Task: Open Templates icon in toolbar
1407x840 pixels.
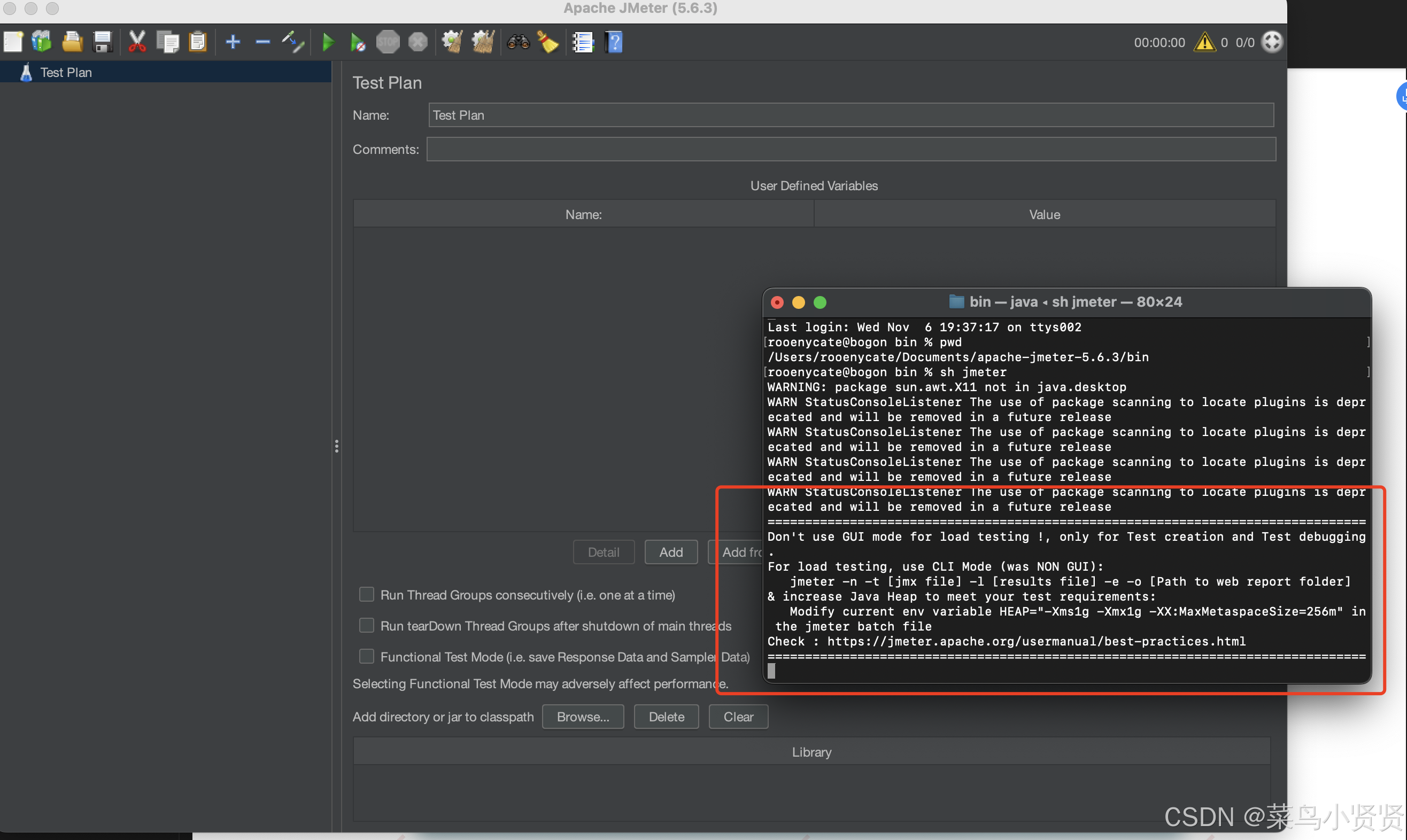Action: pos(42,42)
